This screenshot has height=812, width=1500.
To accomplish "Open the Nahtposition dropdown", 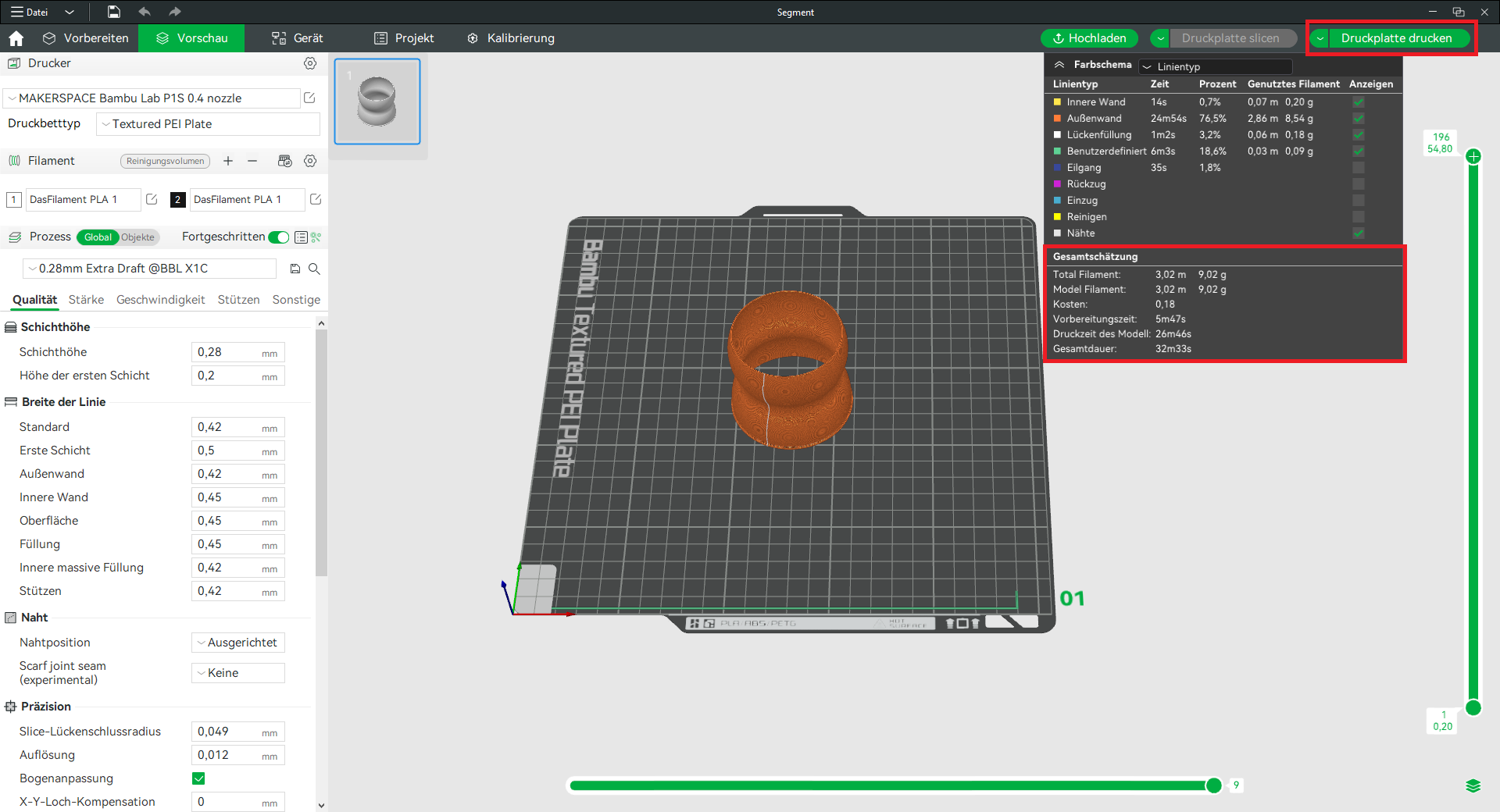I will coord(238,643).
